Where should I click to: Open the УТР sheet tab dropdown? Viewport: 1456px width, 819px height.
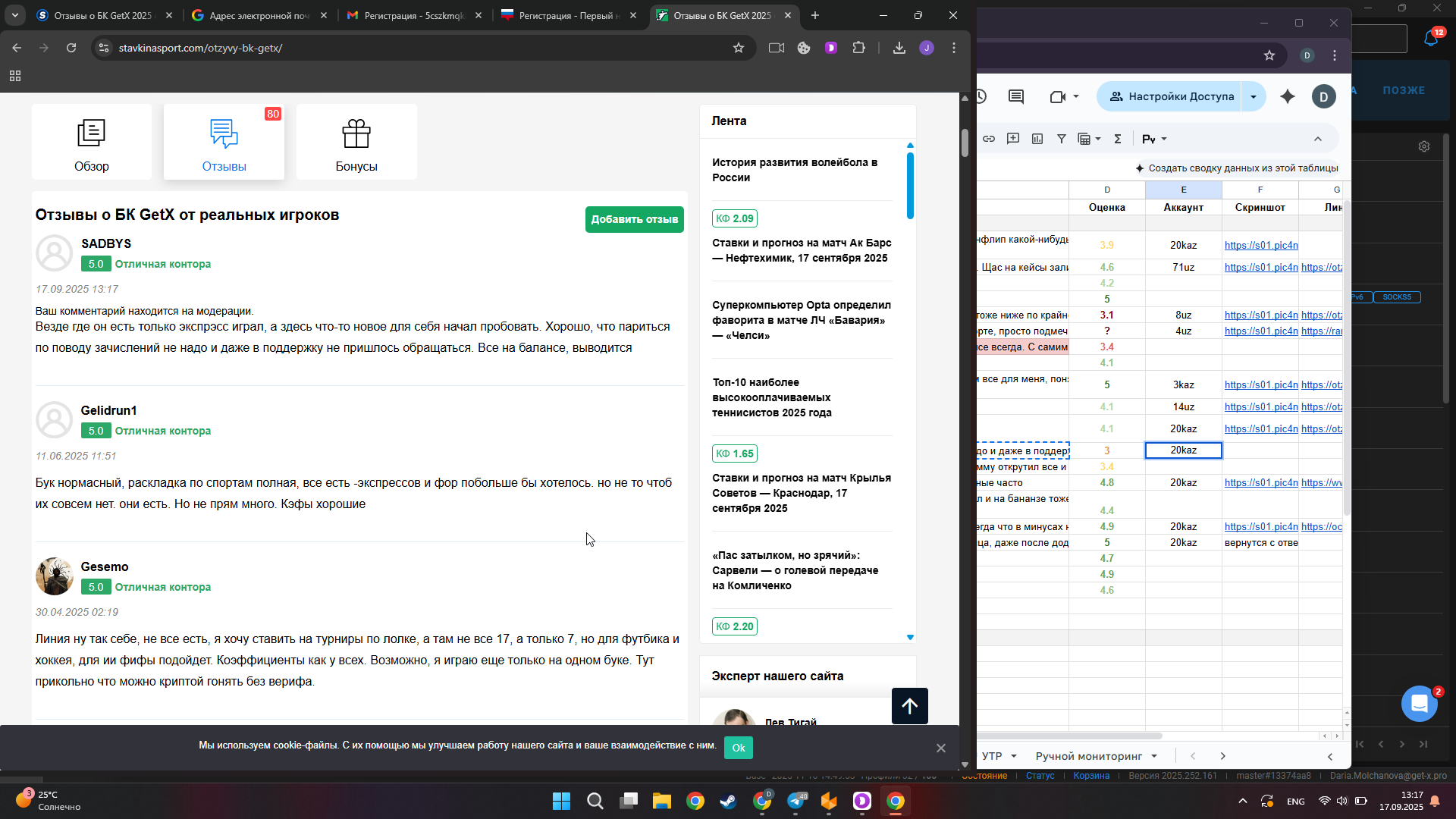point(1014,756)
